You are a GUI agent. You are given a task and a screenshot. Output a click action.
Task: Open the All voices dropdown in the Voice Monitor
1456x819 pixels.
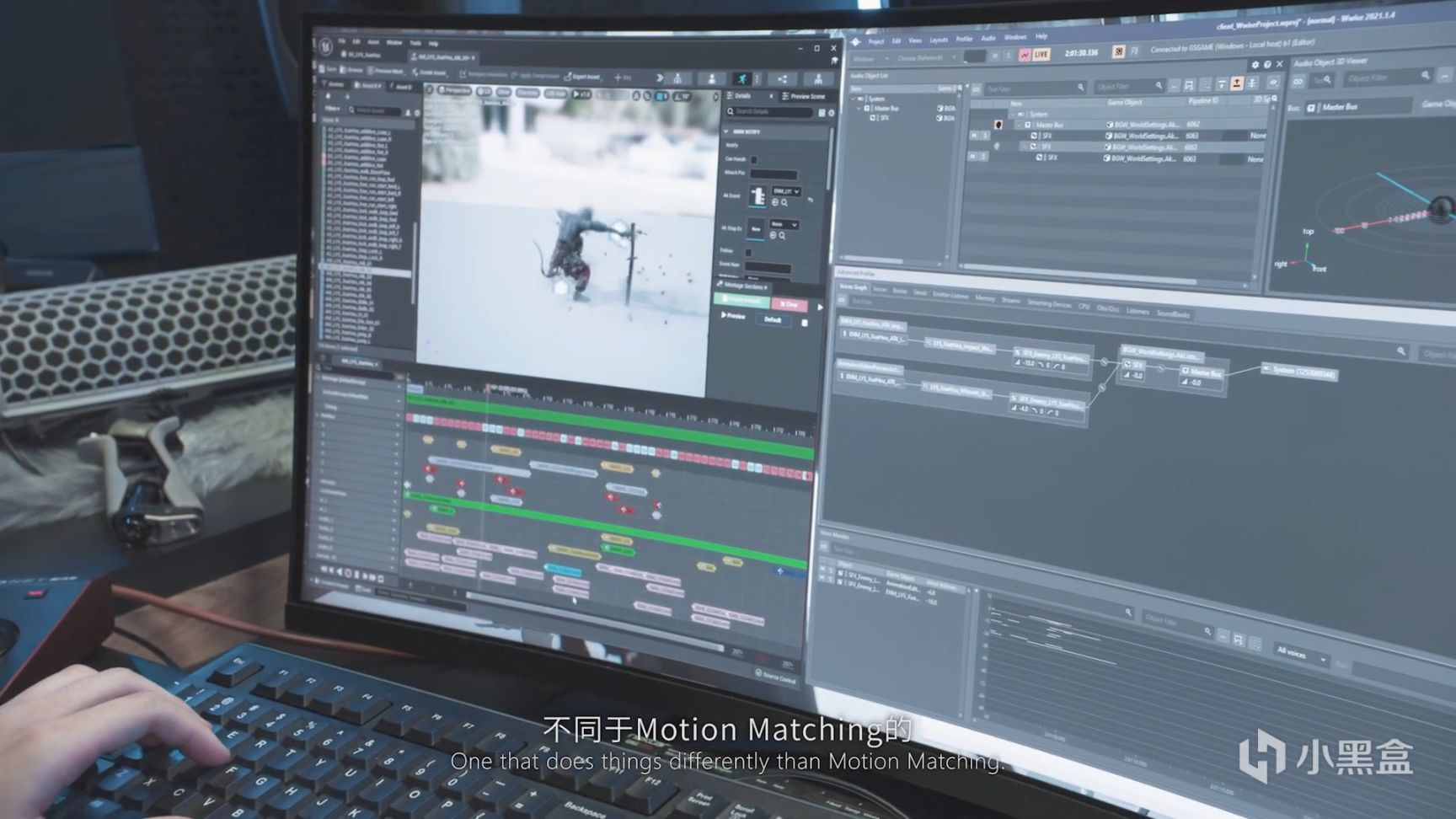pyautogui.click(x=1301, y=653)
